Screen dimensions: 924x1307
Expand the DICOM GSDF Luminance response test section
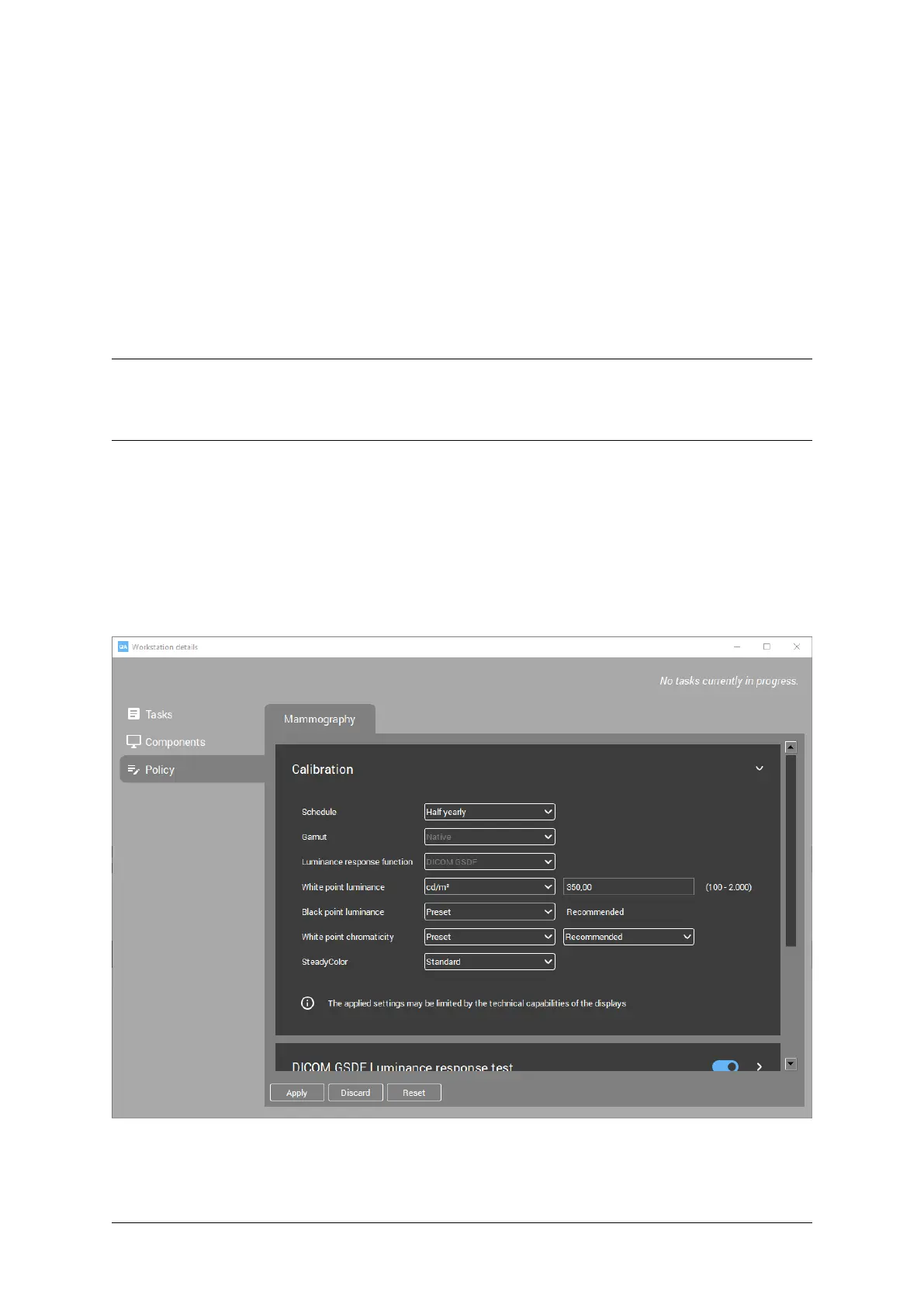coord(760,1066)
